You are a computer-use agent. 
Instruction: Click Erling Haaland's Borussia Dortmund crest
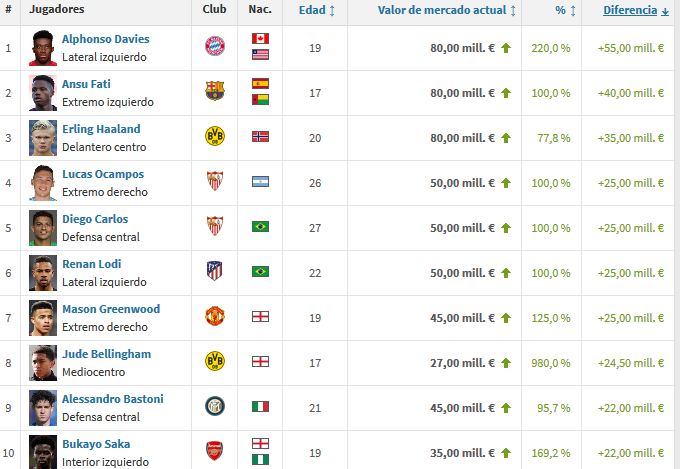[214, 137]
